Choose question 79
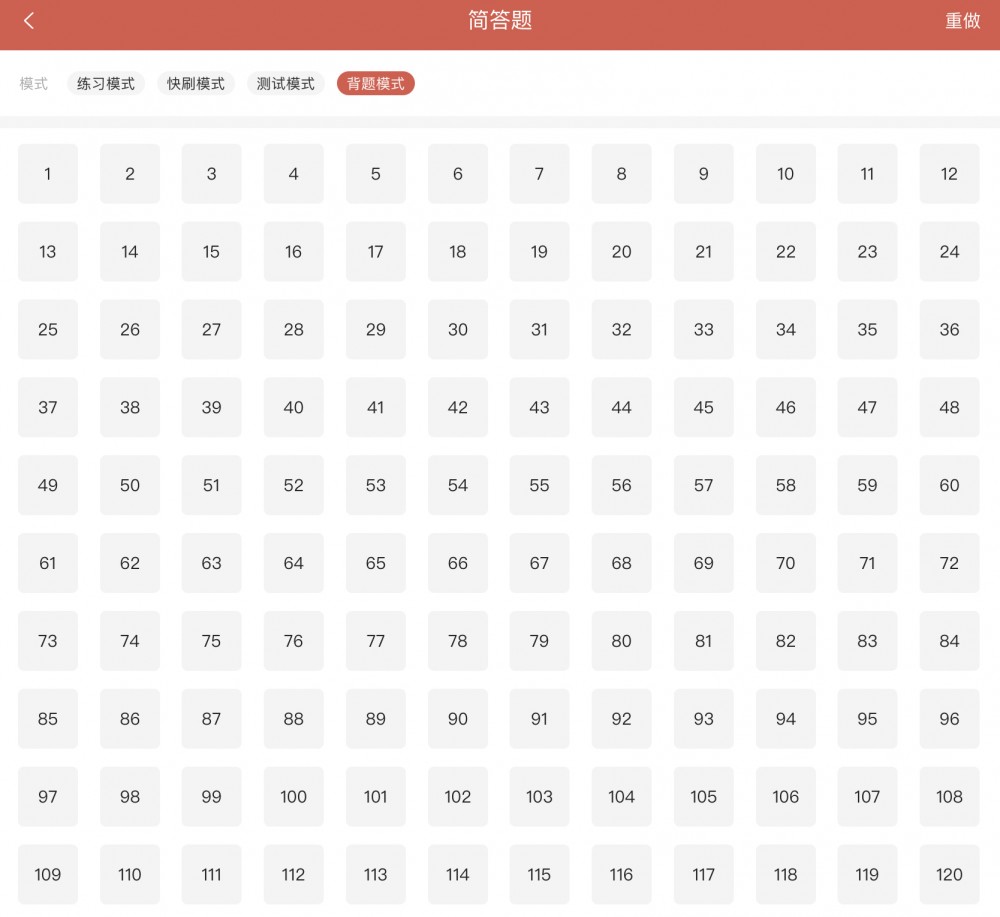This screenshot has width=1000, height=917. 540,640
